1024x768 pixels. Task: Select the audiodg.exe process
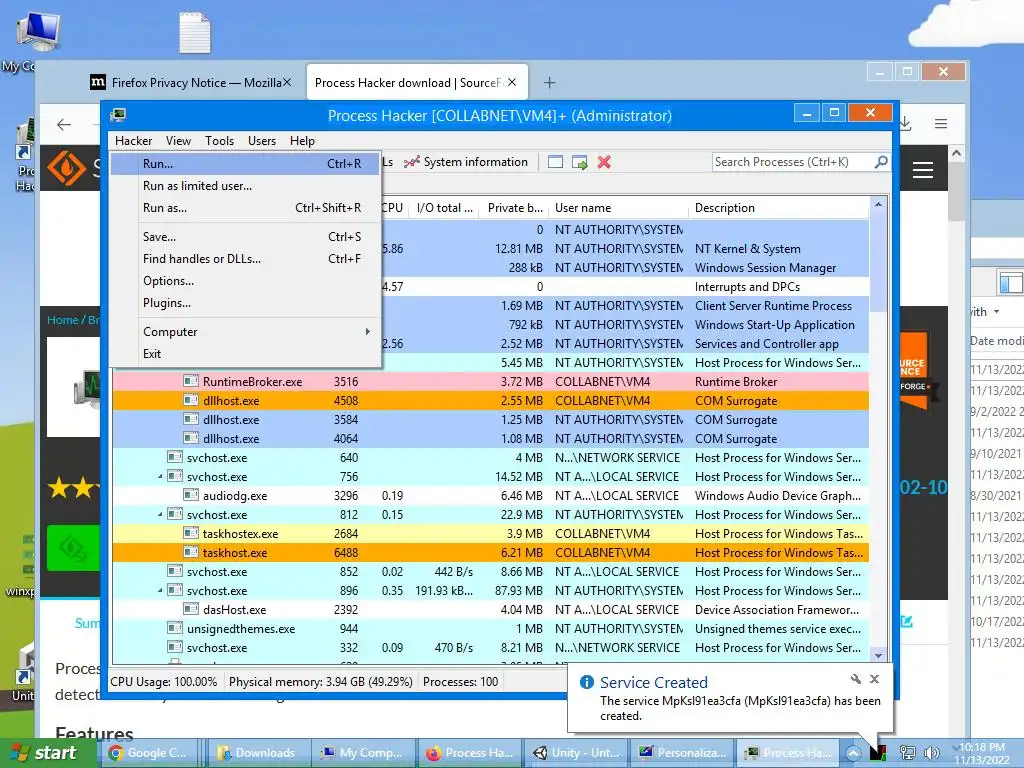point(490,496)
